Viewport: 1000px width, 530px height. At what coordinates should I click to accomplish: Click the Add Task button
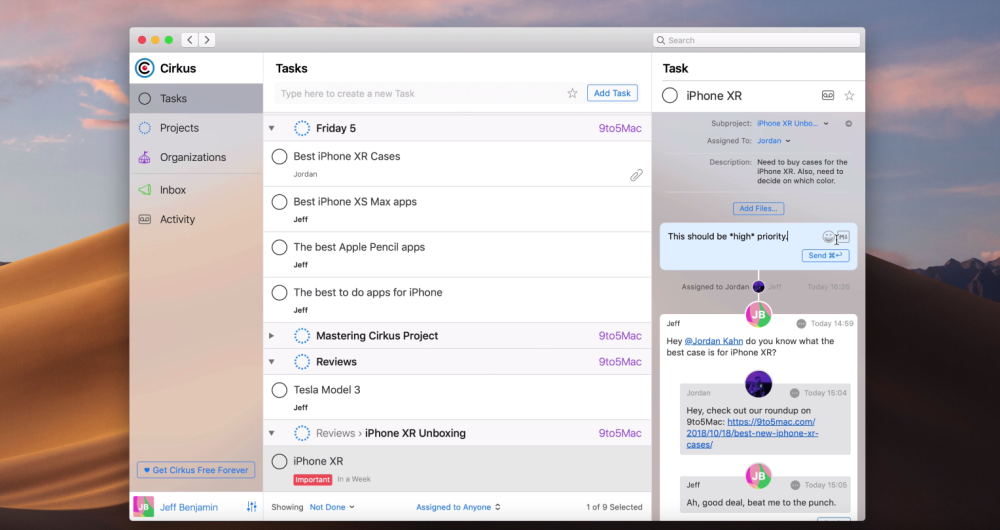[612, 93]
